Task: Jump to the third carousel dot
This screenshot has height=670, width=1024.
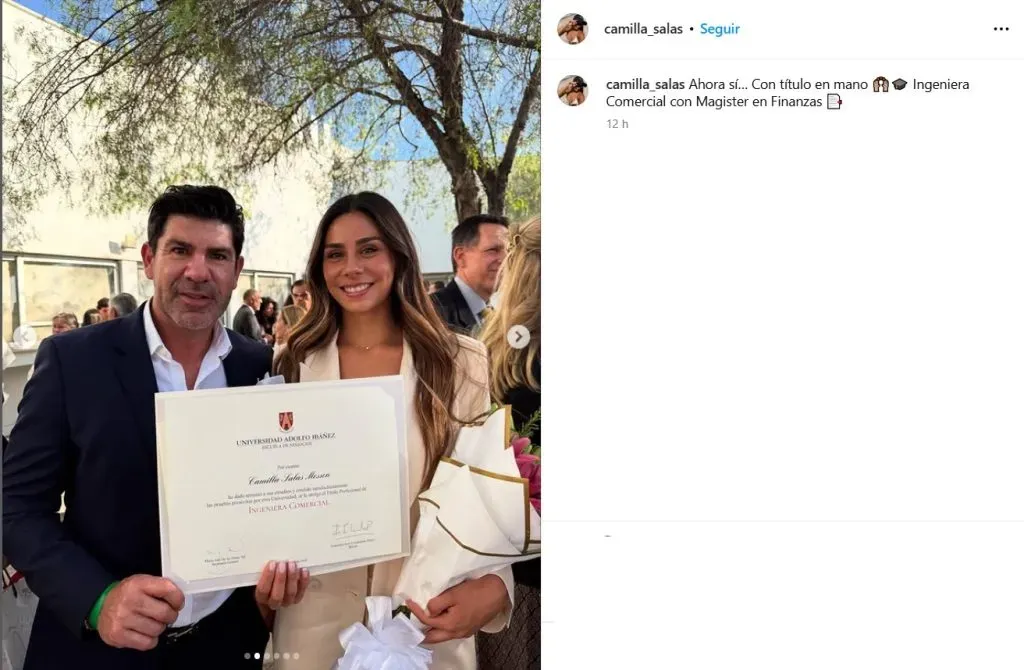Action: coord(266,656)
